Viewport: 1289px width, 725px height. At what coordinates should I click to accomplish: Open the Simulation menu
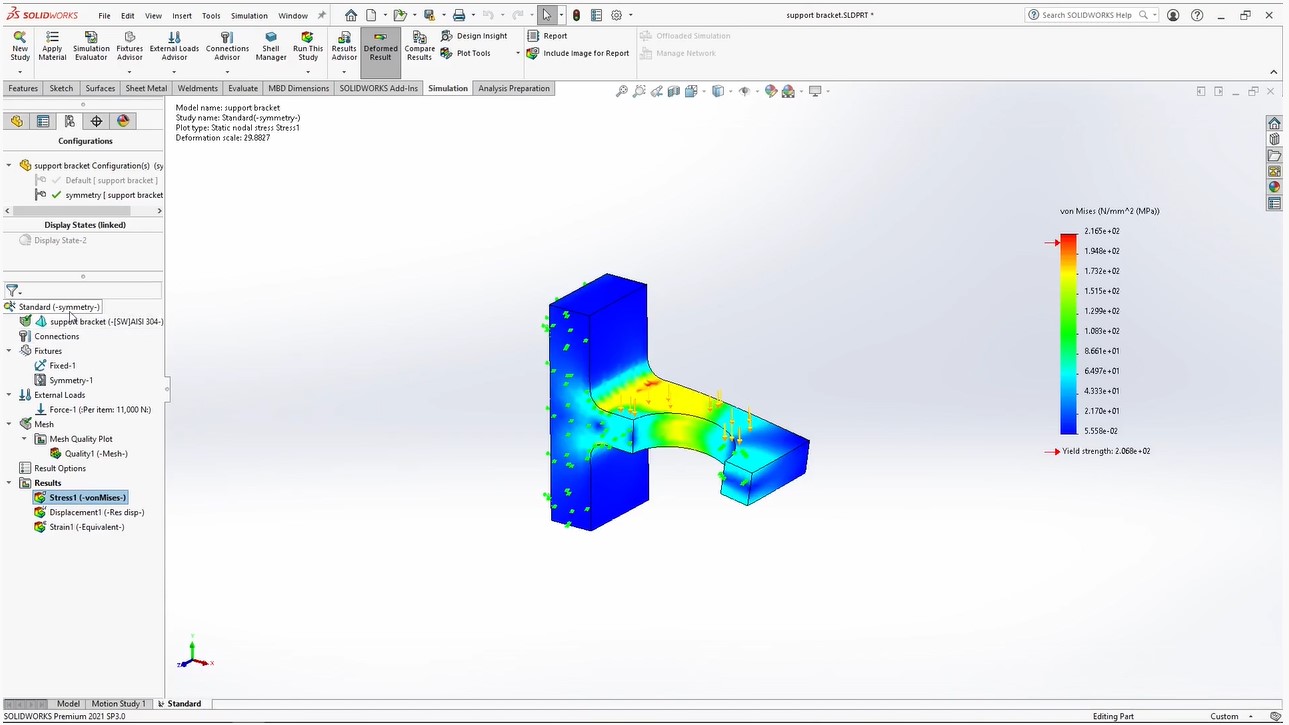click(249, 16)
